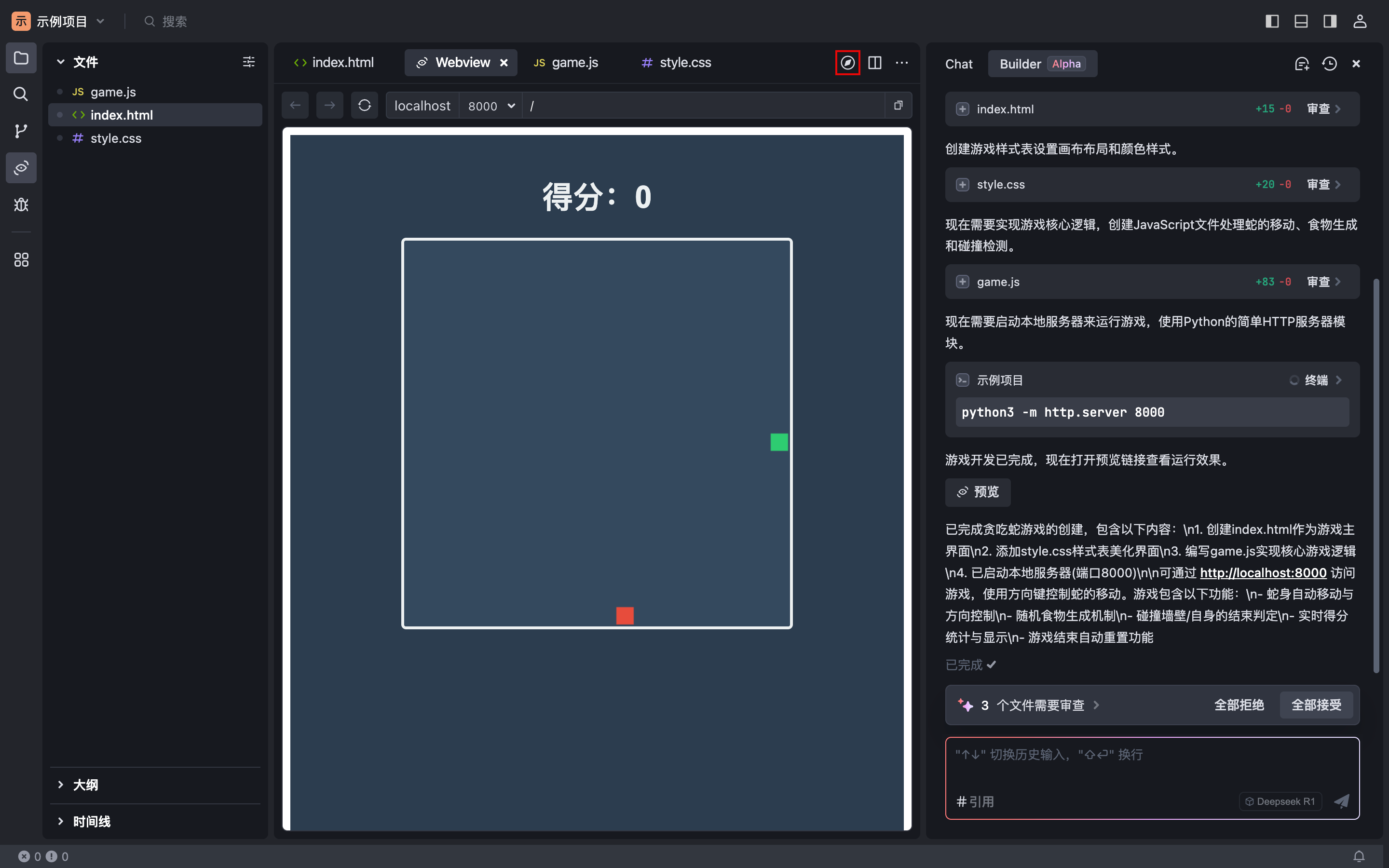Switch to the style.css editor tab
Screen dimensions: 1389x868
click(676, 63)
